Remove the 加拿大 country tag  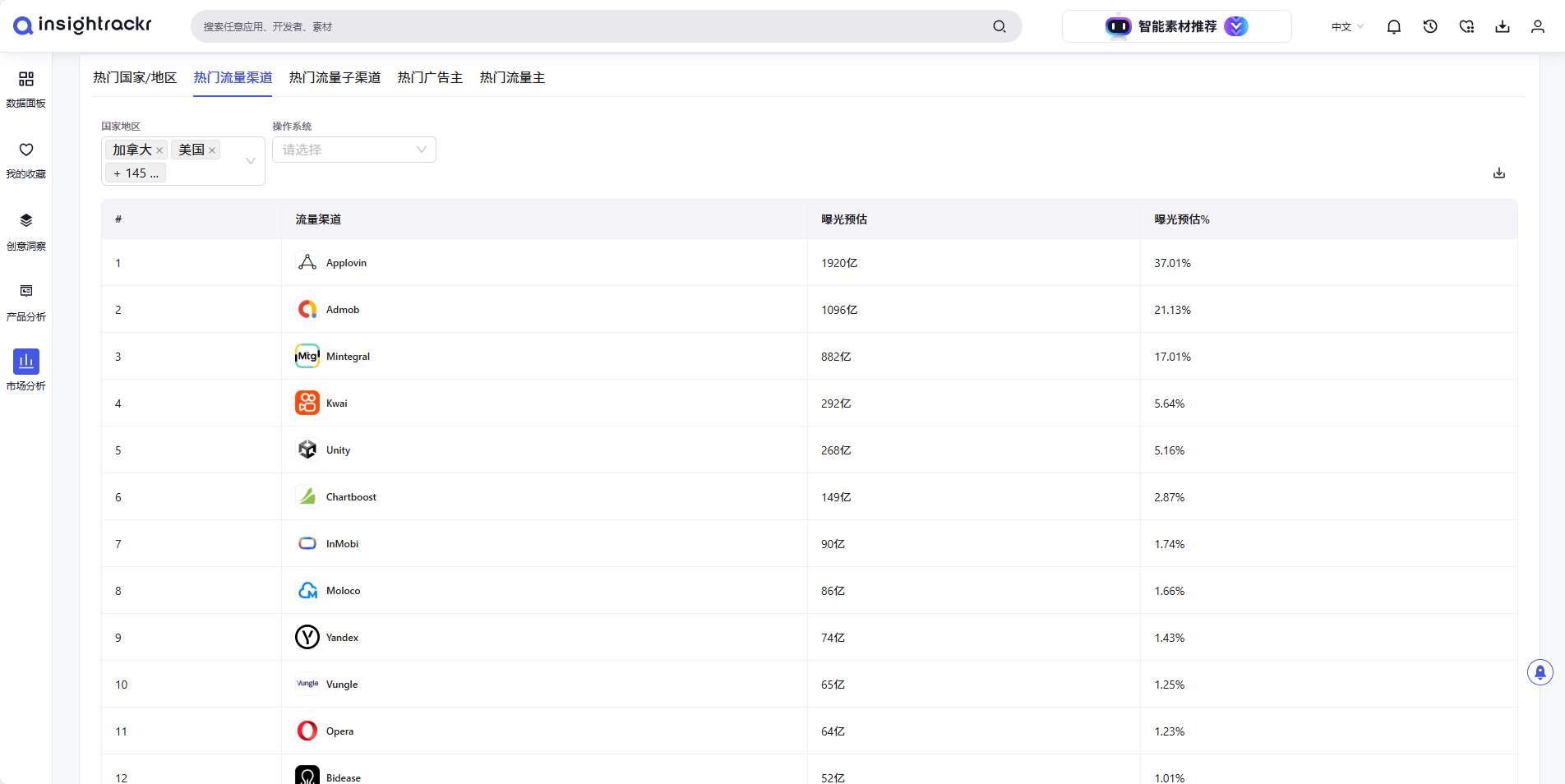click(159, 150)
